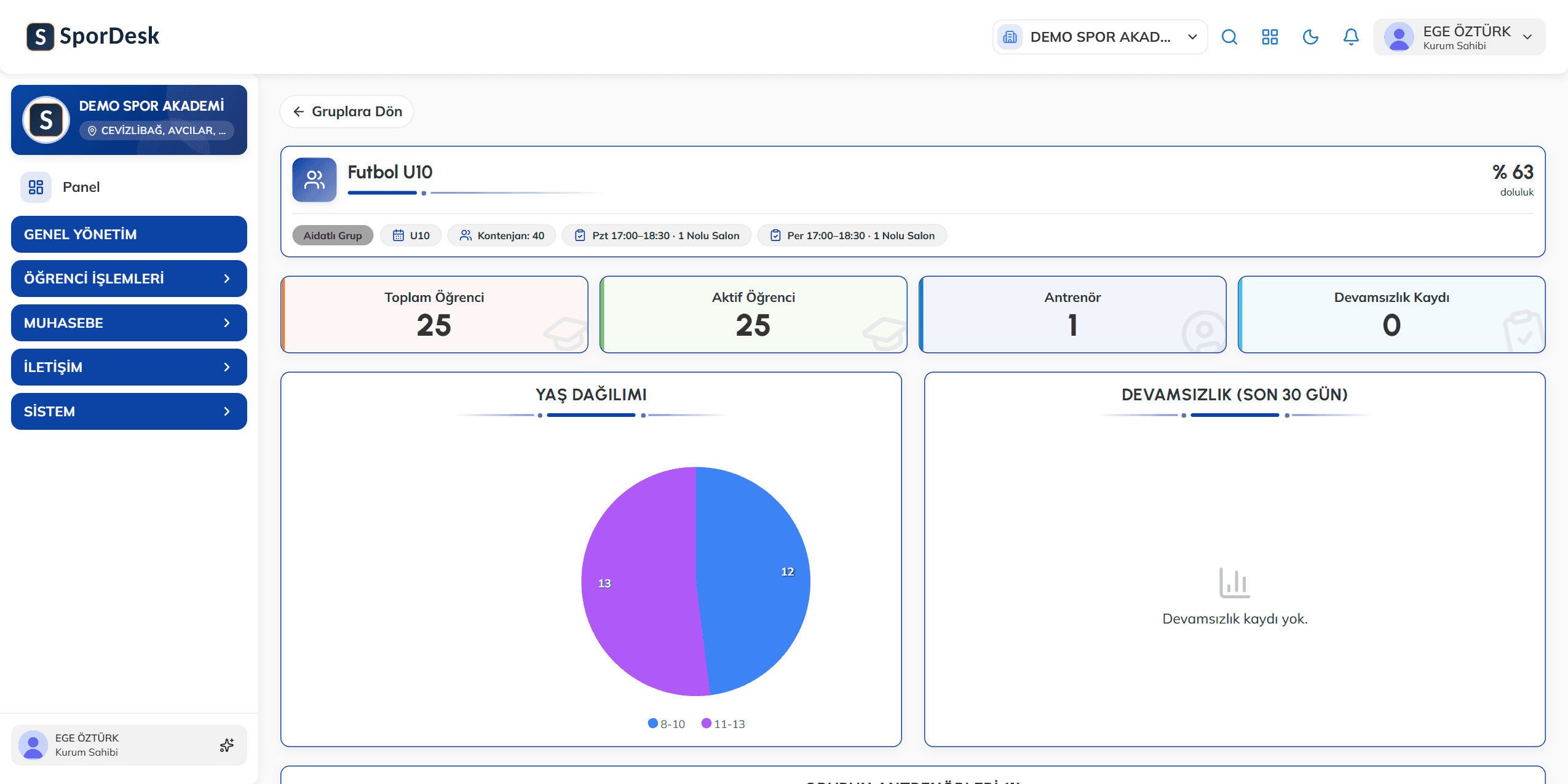Toggle the 8-10 legend item
The image size is (1568, 784).
667,724
